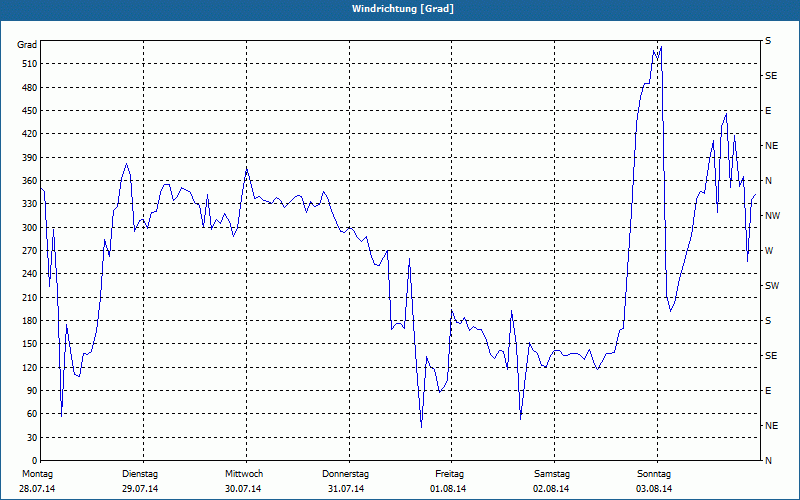The width and height of the screenshot is (800, 500).
Task: Select the '60' degree axis label
Action: coord(32,414)
